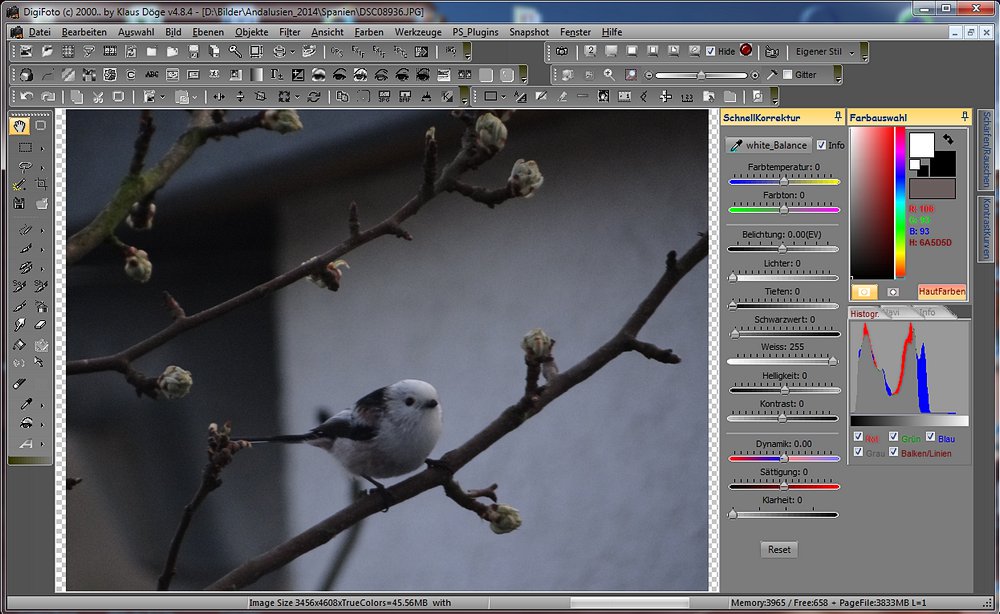
Task: Enable the Gitter grid checkbox
Action: [x=787, y=75]
